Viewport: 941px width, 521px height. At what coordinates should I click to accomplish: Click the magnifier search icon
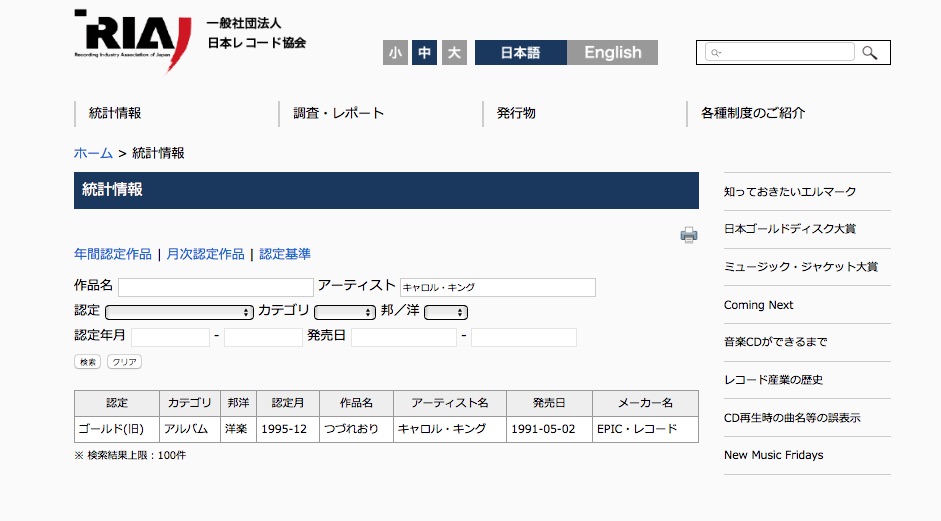tap(870, 53)
